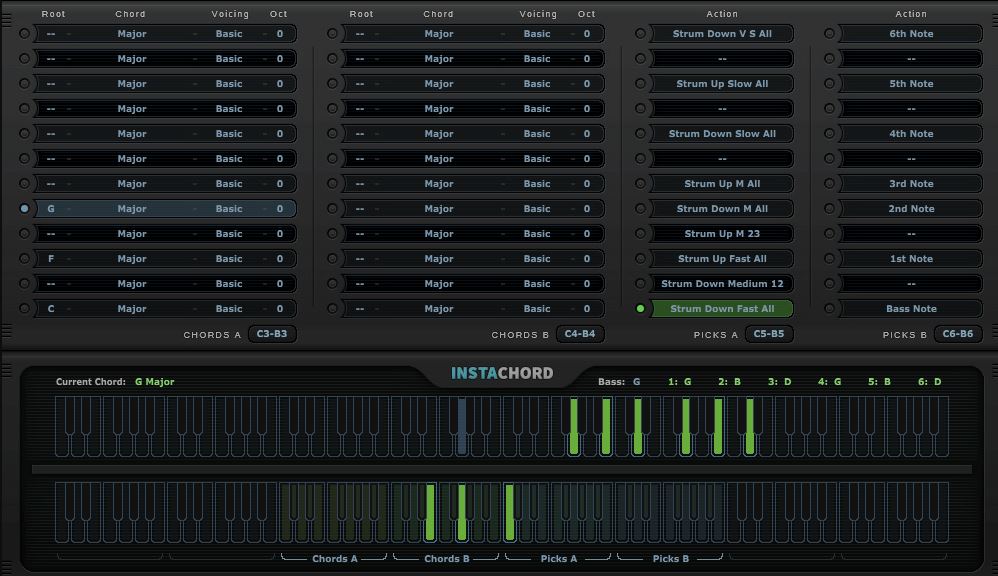Enable the LED beside Strum Up Fast All
The height and width of the screenshot is (576, 998).
tap(640, 258)
